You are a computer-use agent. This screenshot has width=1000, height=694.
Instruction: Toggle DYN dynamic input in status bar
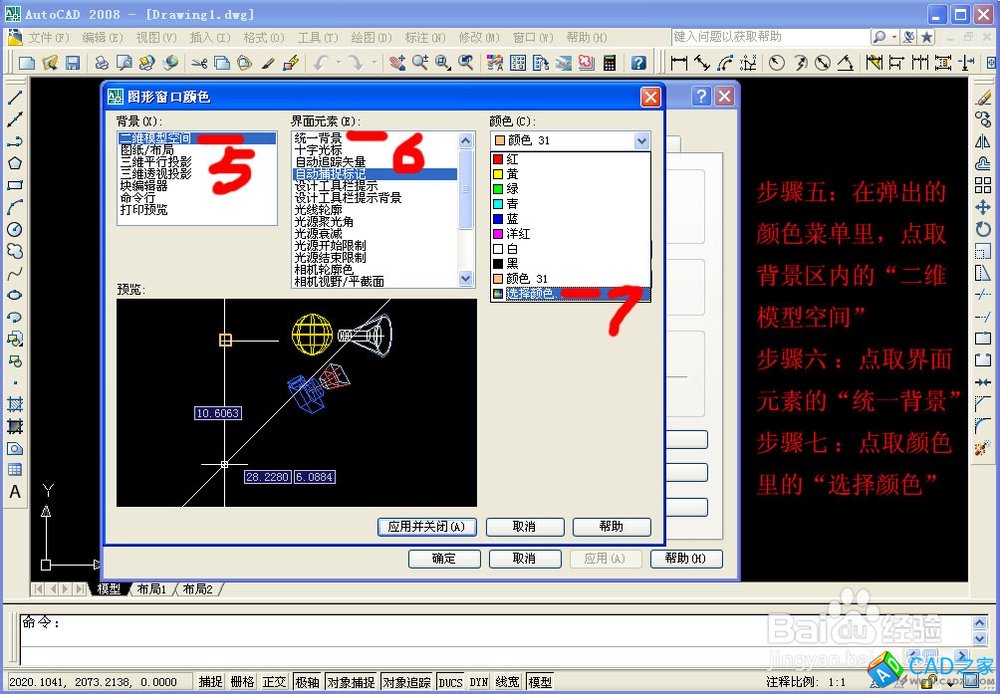point(478,682)
